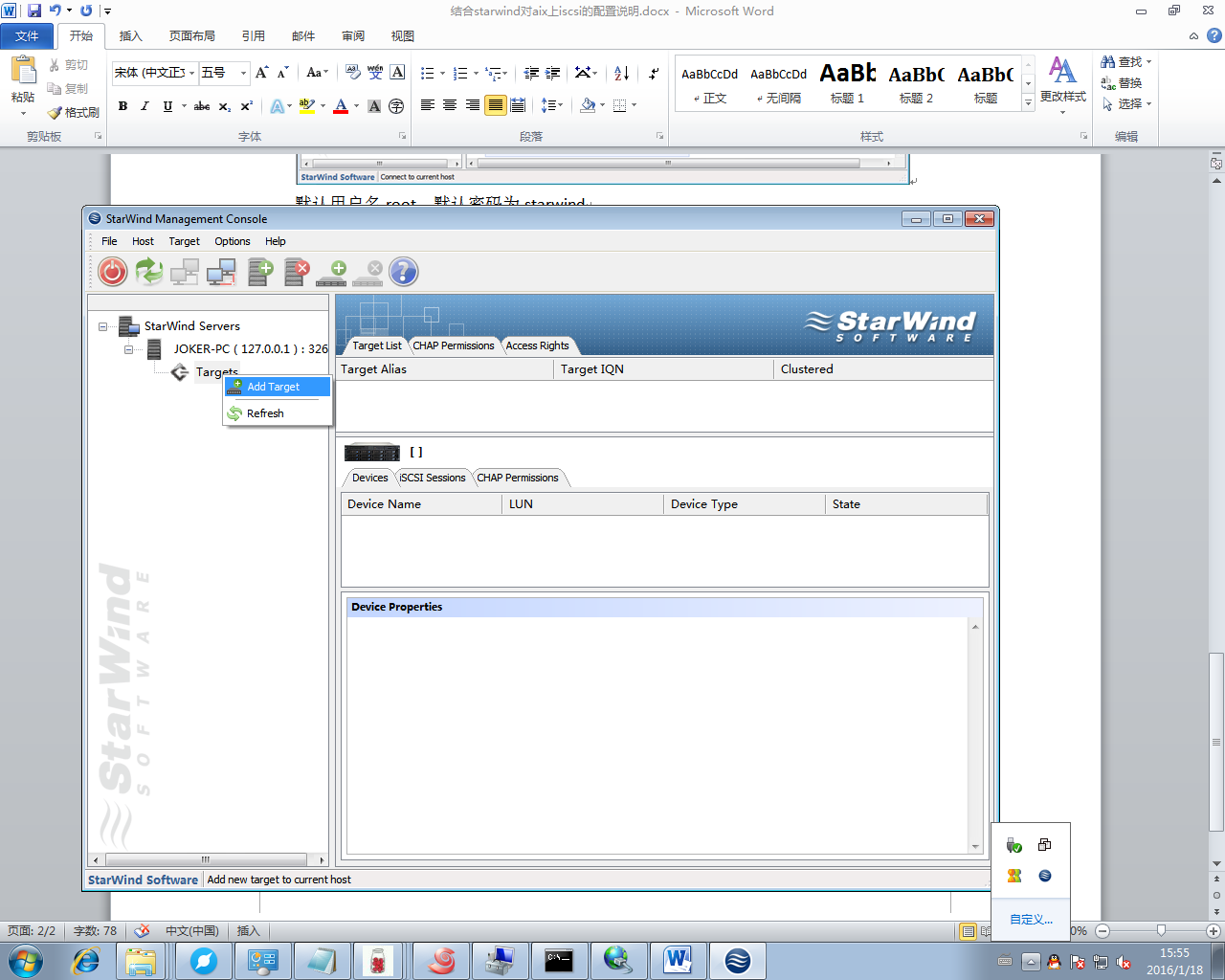The height and width of the screenshot is (980, 1225).
Task: Click the green Refresh arrows icon in StarWind toolbar
Action: click(149, 272)
